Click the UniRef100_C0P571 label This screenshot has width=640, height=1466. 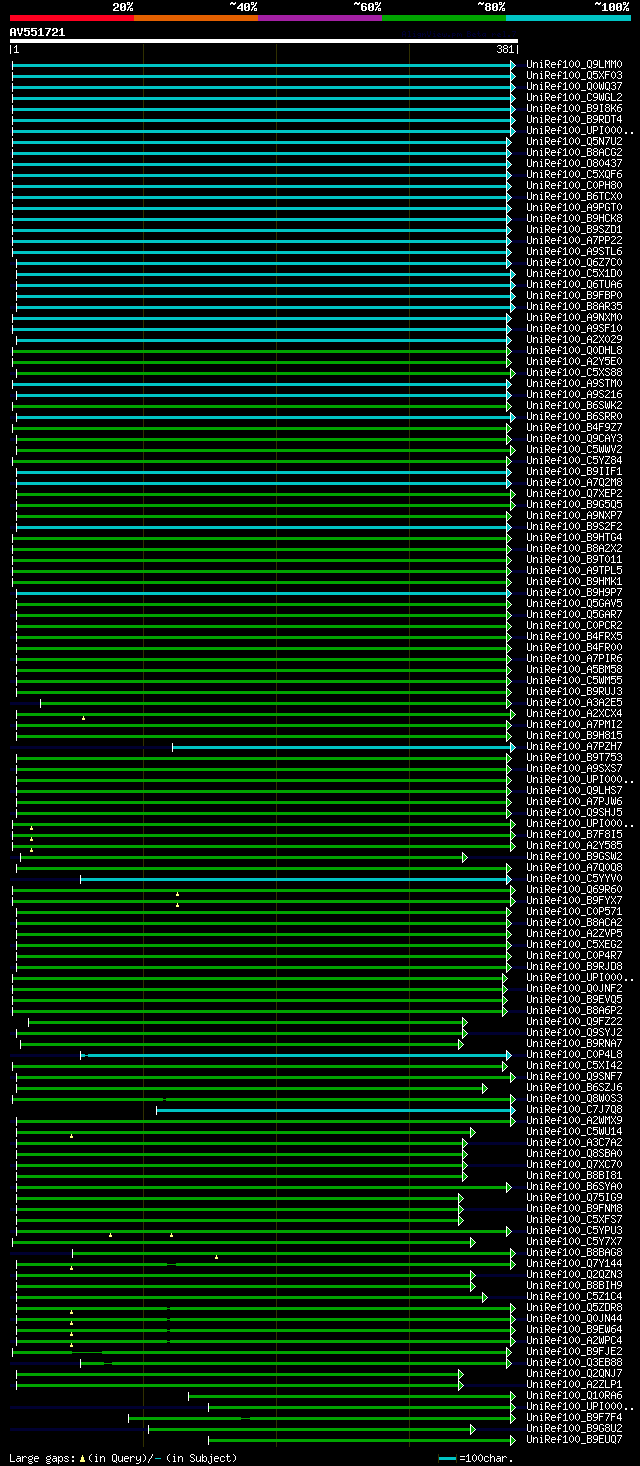pyautogui.click(x=574, y=912)
